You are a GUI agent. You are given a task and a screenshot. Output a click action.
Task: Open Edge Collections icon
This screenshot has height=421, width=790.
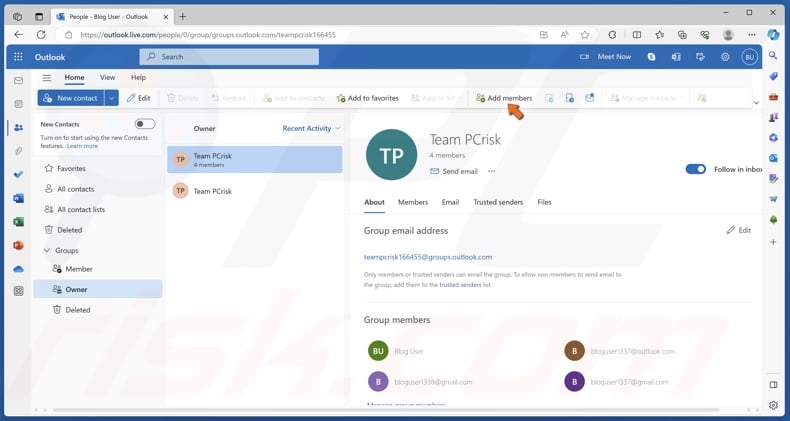pos(682,35)
